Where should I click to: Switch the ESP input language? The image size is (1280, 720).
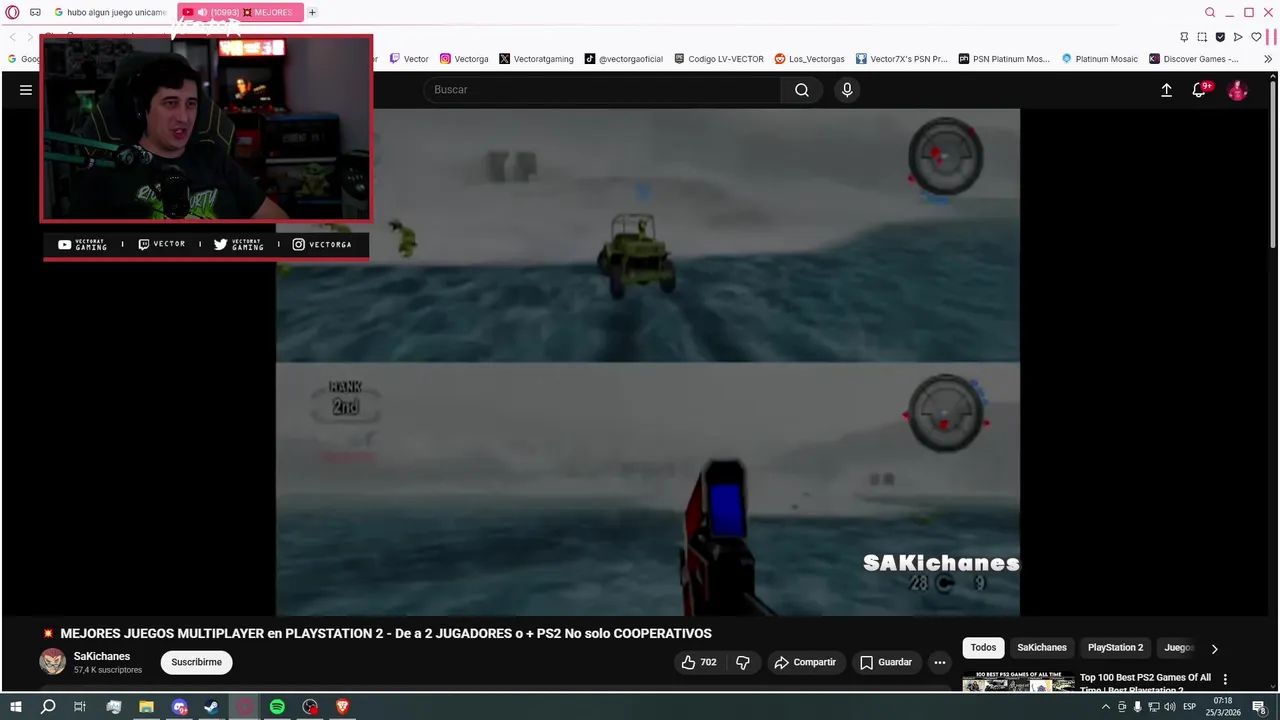[x=1189, y=707]
